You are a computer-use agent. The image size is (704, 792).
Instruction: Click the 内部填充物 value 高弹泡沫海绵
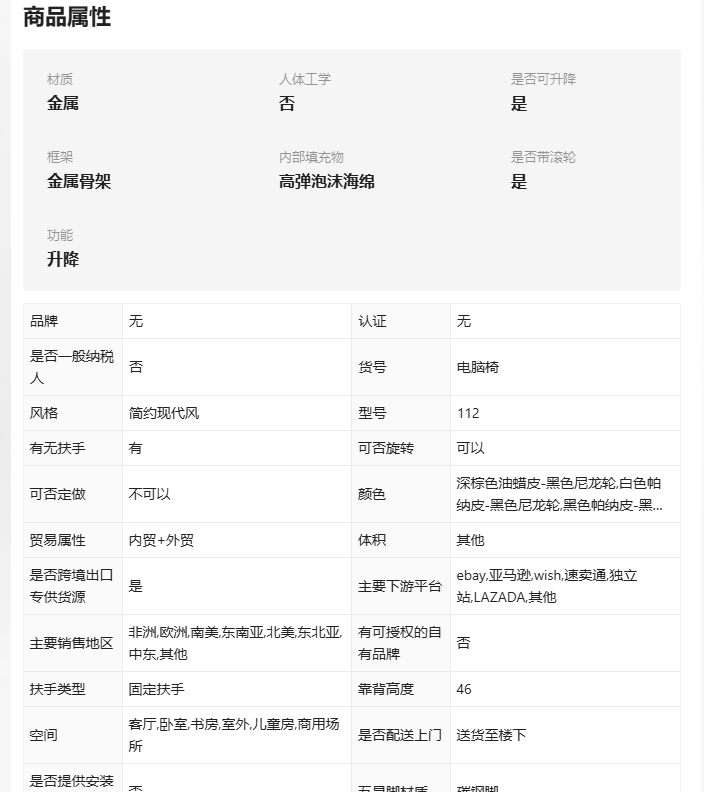tap(327, 181)
